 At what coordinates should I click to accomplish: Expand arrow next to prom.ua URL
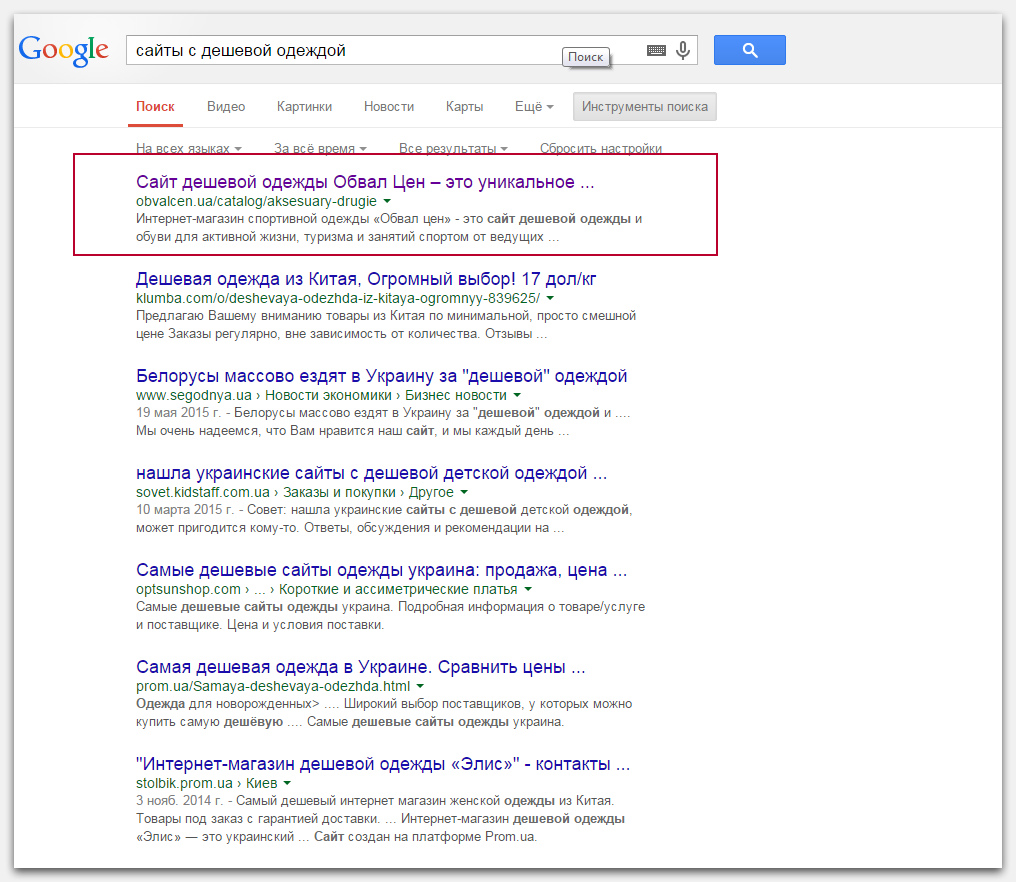(421, 686)
